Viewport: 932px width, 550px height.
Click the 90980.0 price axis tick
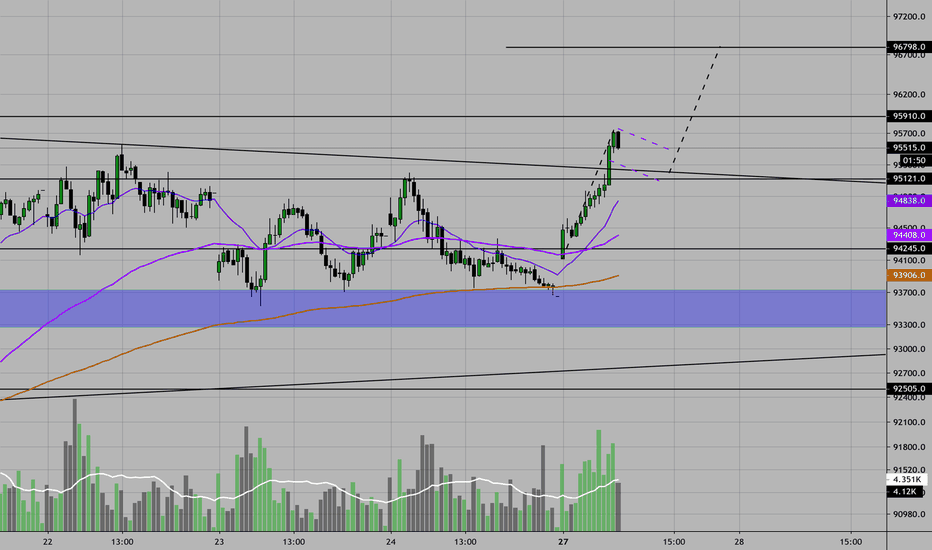tap(909, 514)
